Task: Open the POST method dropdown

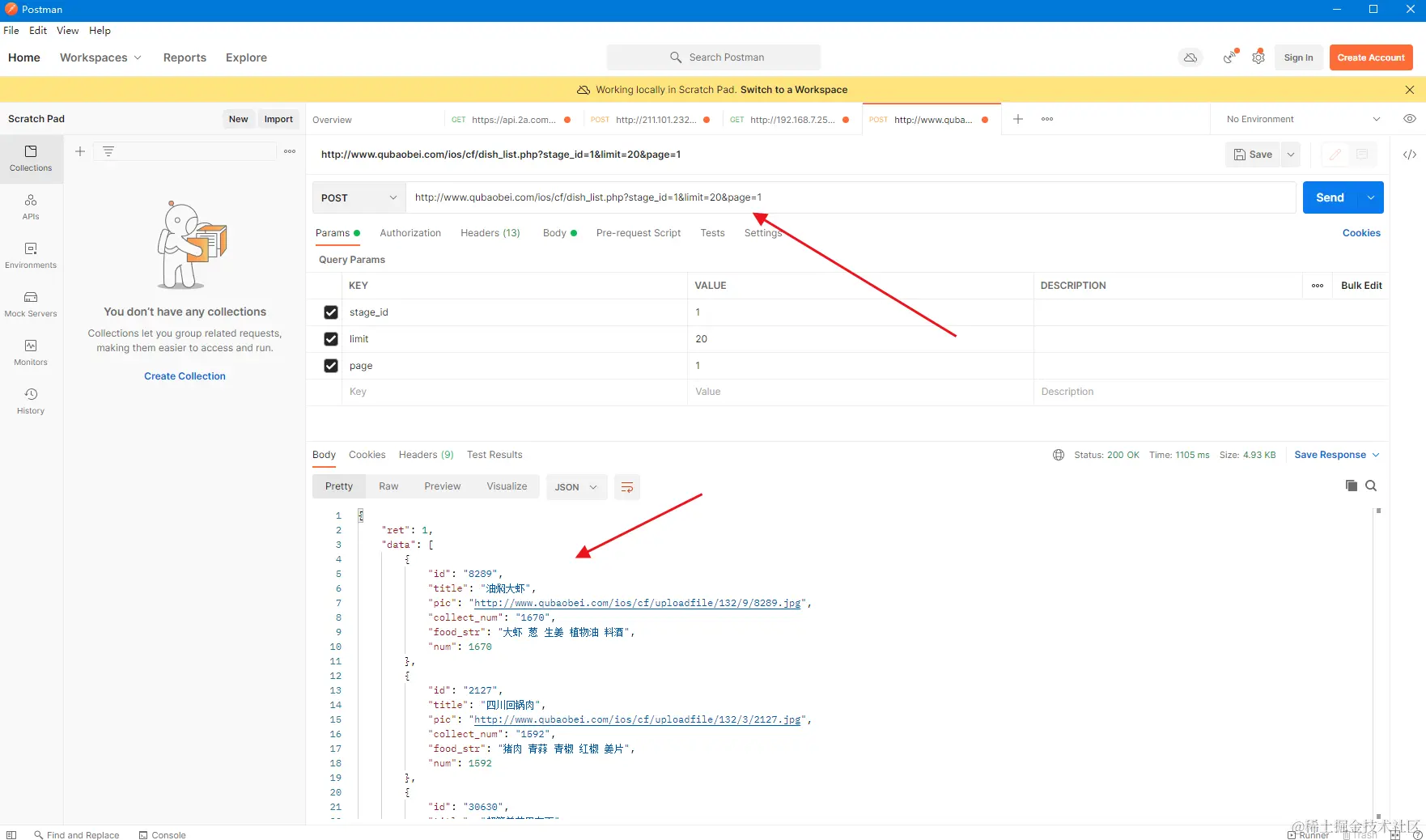Action: point(359,197)
